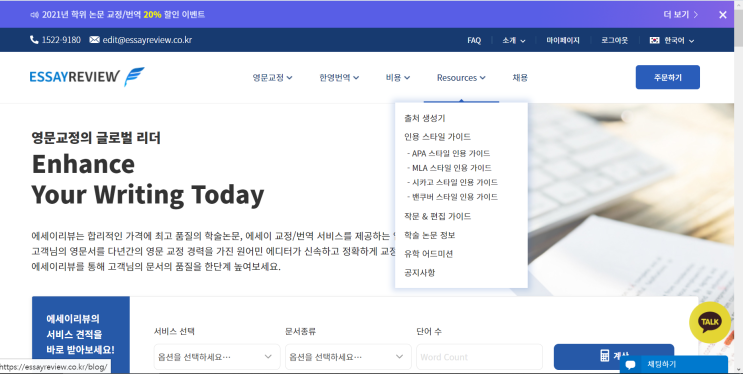This screenshot has height=374, width=743.
Task: Close the purple promotion banner
Action: 723,15
